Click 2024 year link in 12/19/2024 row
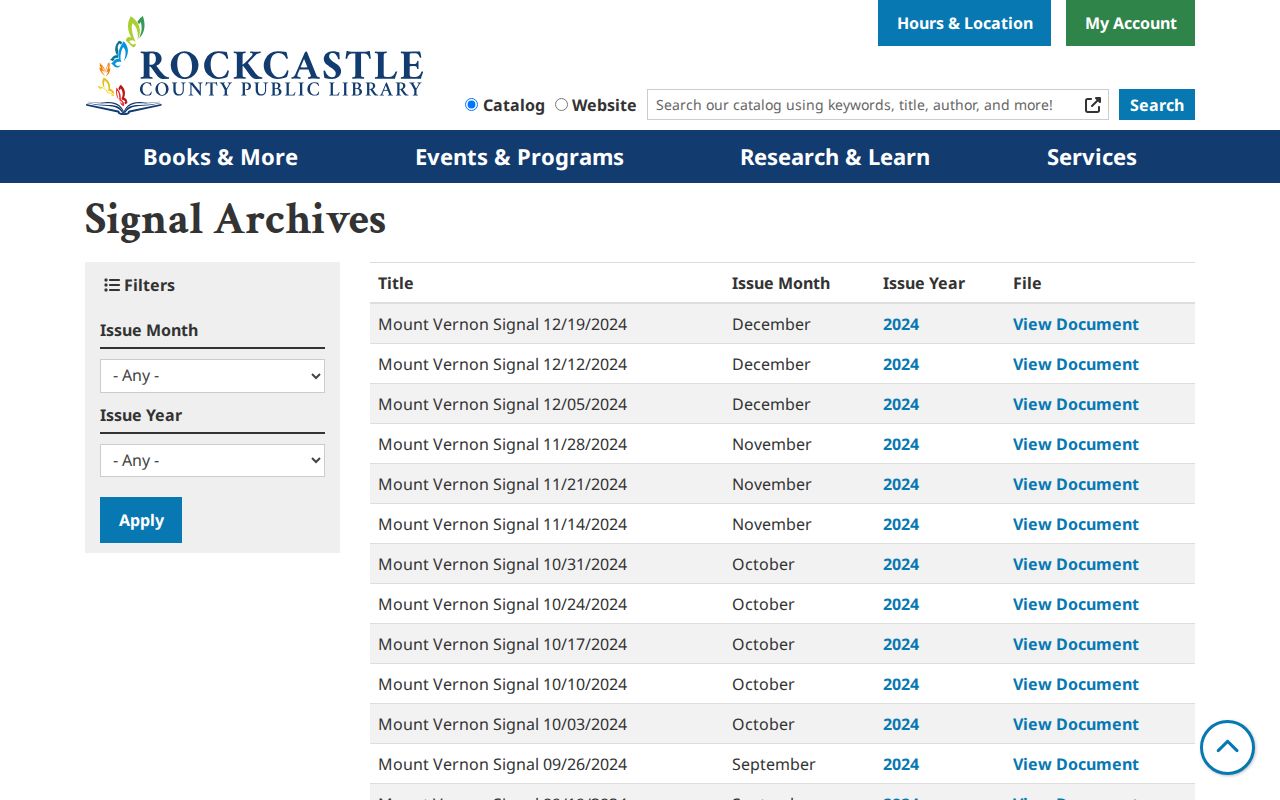This screenshot has width=1280, height=800. 901,324
